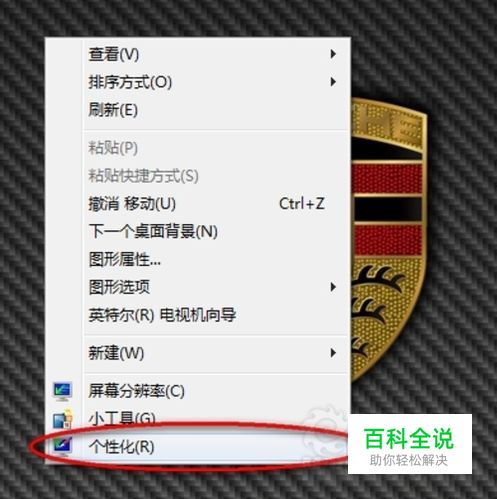Click the 百科全说 watermark logo
497x499 pixels.
410,444
